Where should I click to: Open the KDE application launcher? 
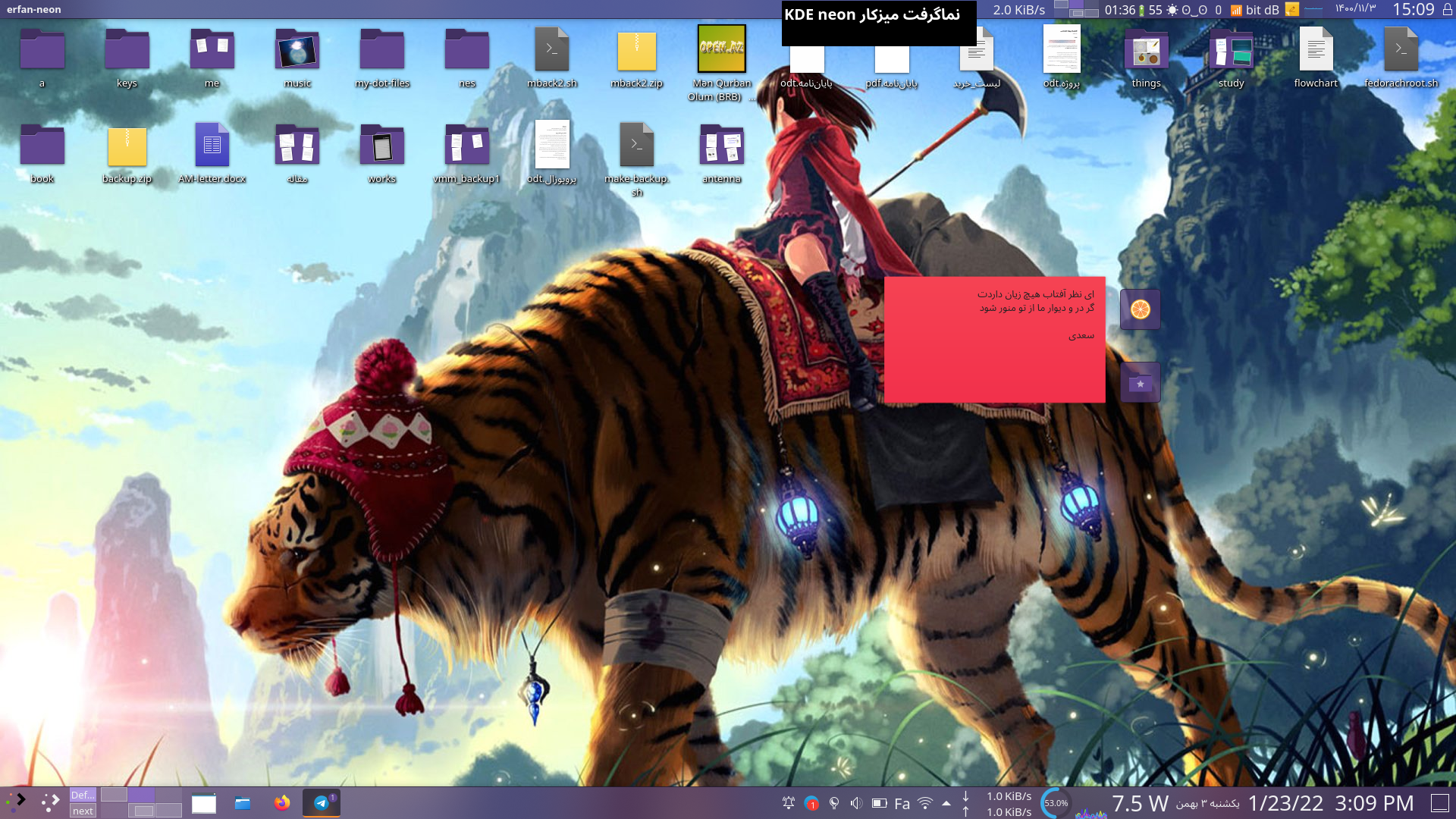click(x=17, y=802)
